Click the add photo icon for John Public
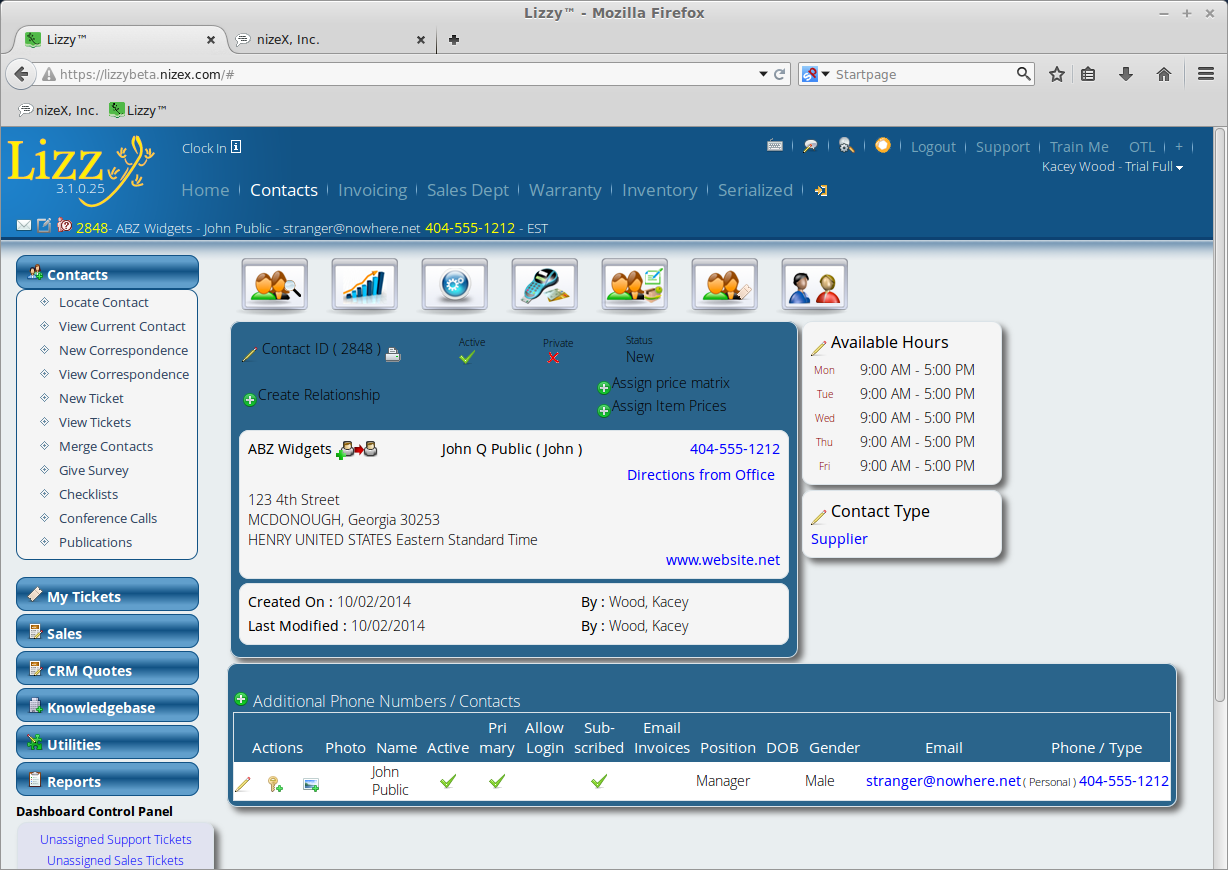The width and height of the screenshot is (1228, 870). (x=311, y=785)
